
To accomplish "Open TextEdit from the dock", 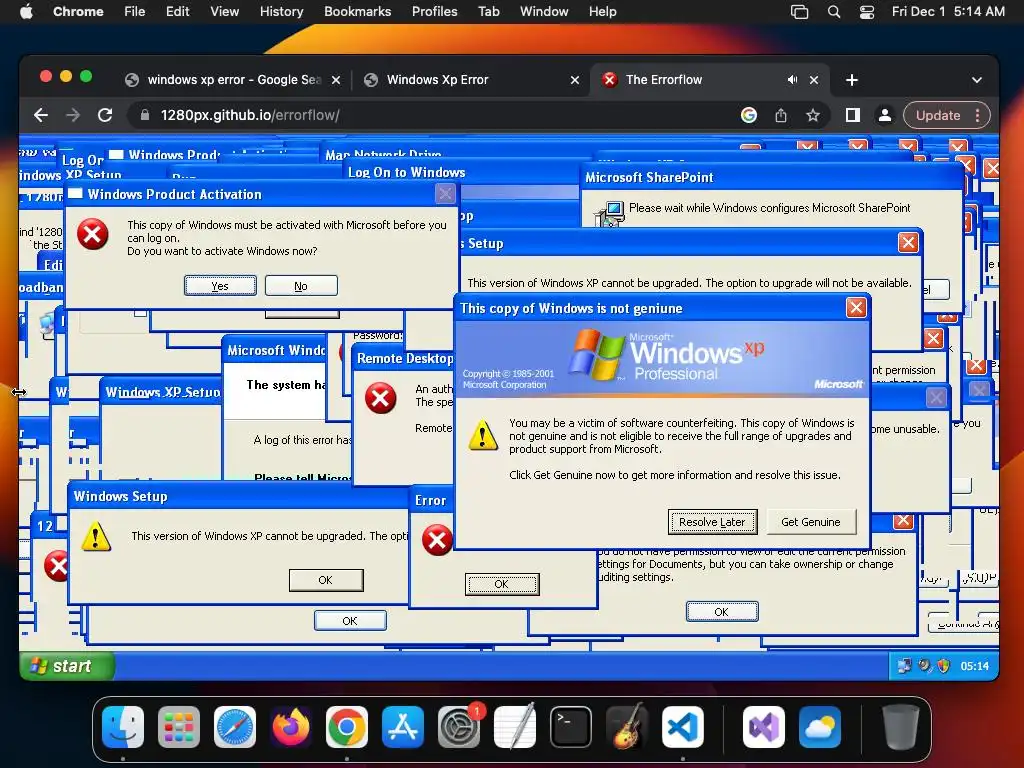I will [515, 727].
